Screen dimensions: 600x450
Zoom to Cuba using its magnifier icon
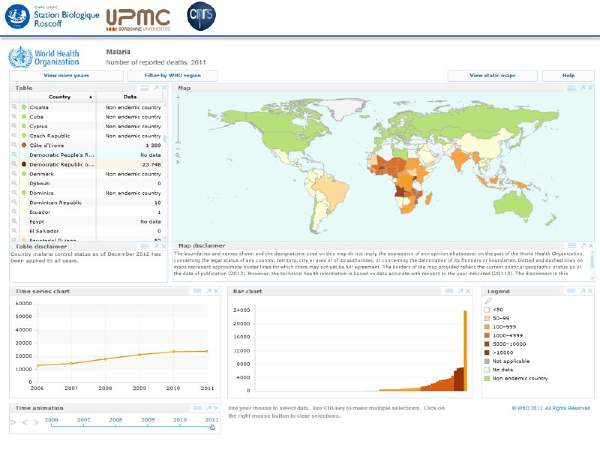point(14,116)
